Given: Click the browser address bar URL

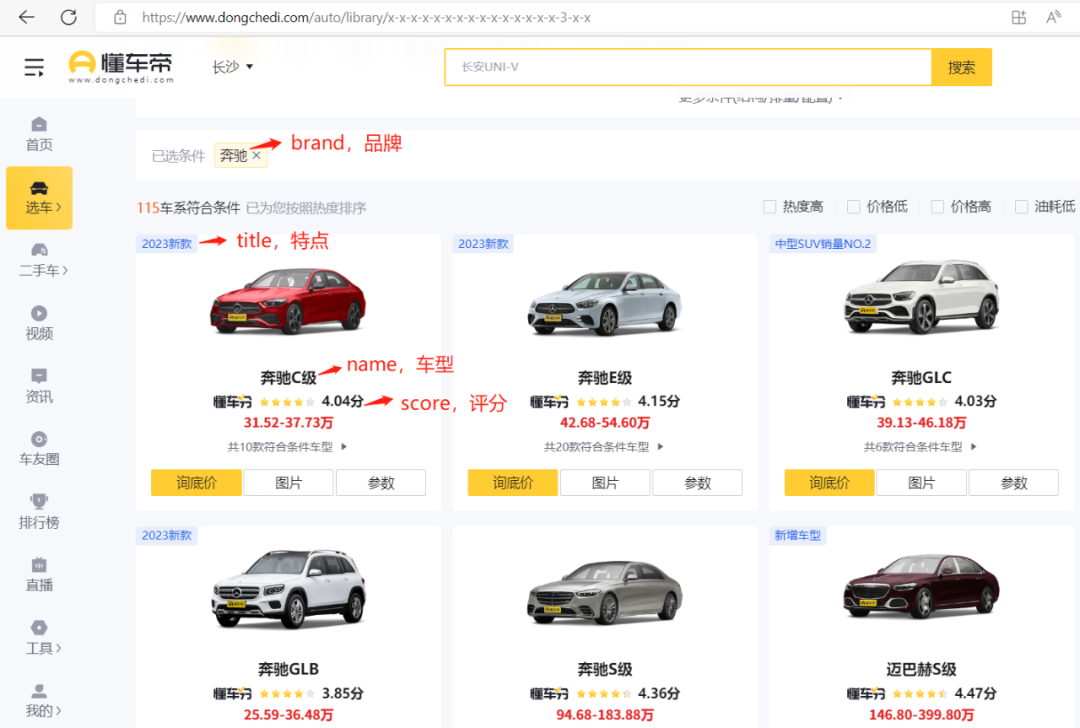Looking at the screenshot, I should [x=366, y=17].
